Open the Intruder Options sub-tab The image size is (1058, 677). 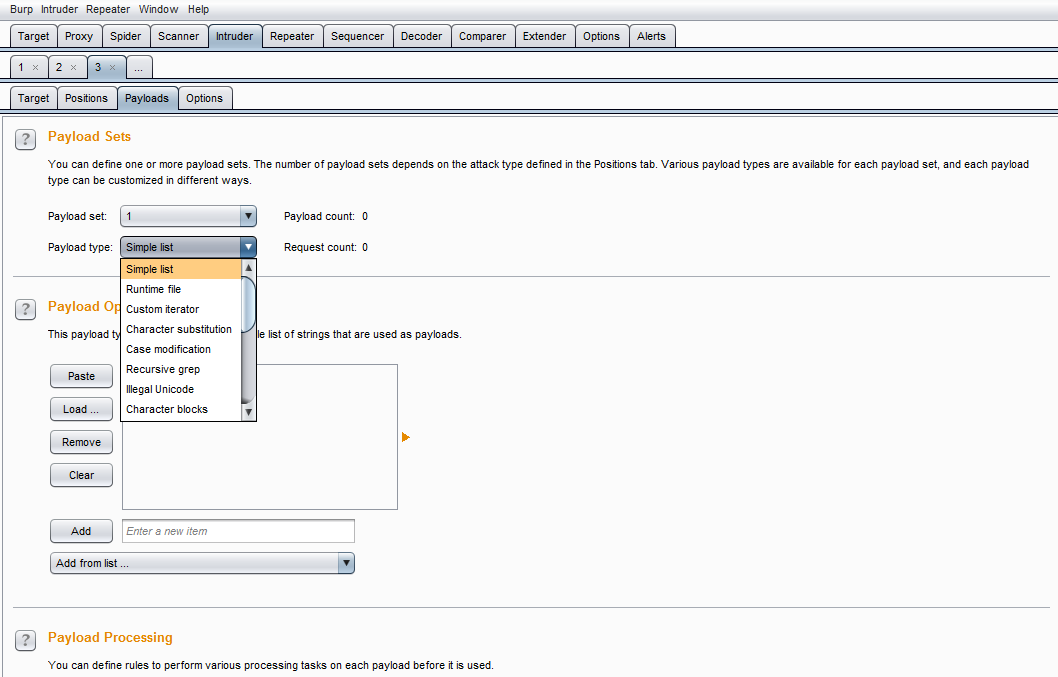click(204, 99)
